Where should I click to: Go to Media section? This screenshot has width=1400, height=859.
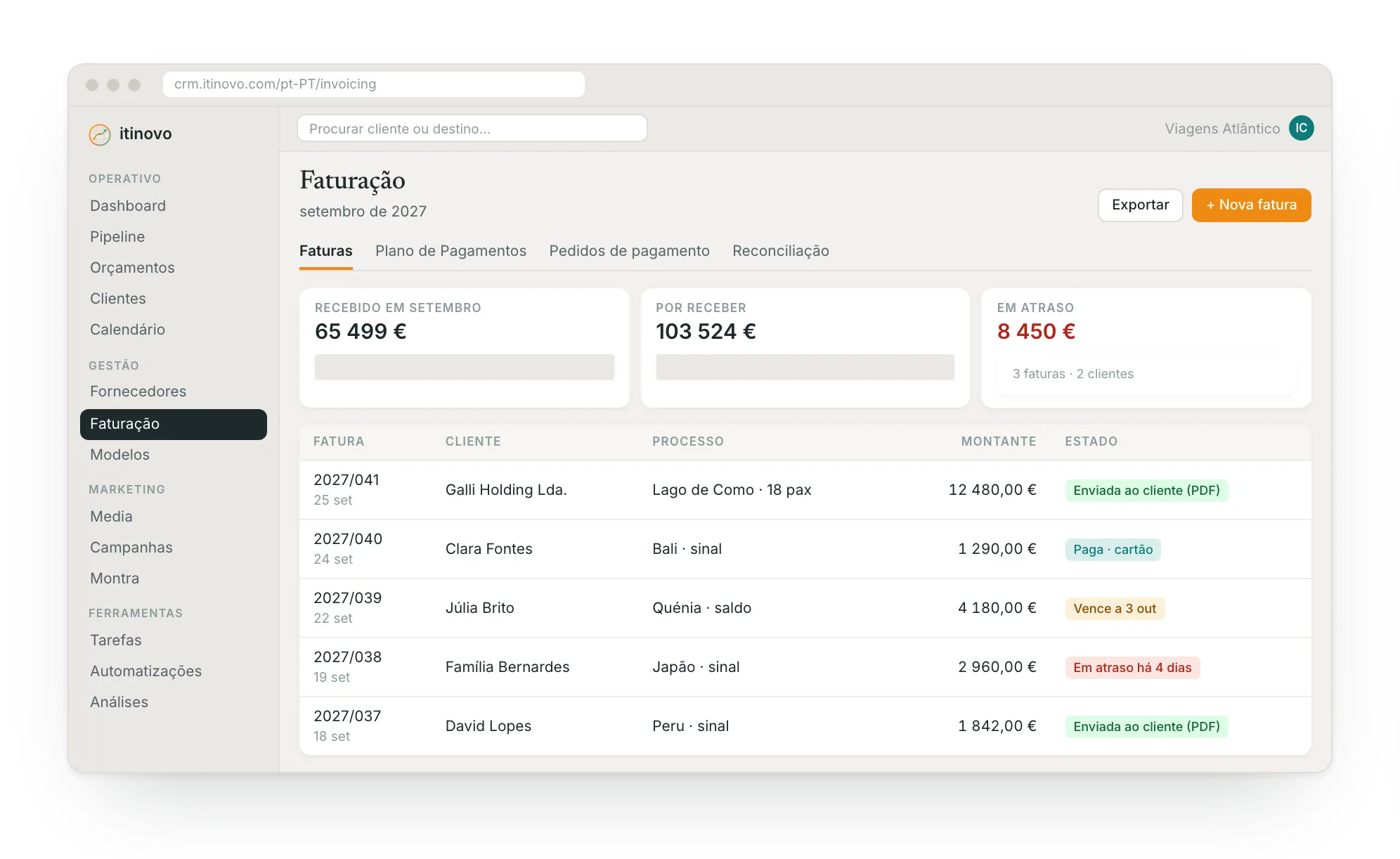(111, 517)
